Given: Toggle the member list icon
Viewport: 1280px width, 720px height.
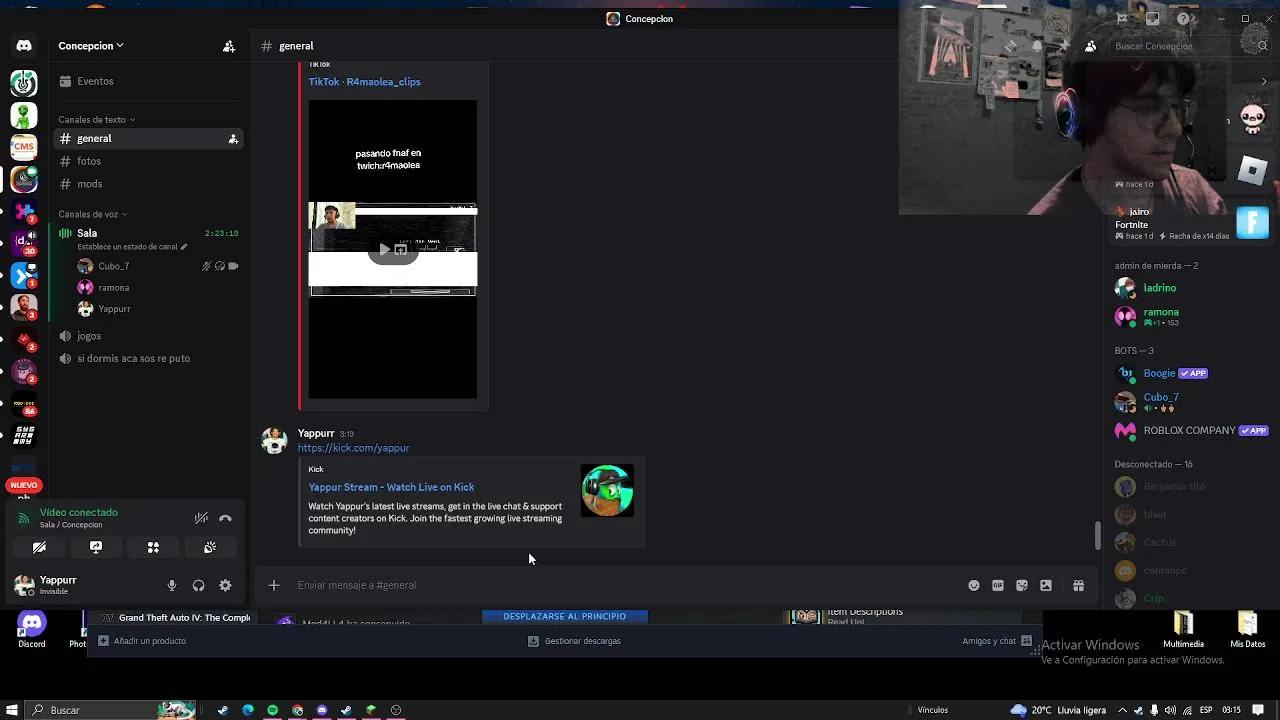Looking at the screenshot, I should 1090,46.
